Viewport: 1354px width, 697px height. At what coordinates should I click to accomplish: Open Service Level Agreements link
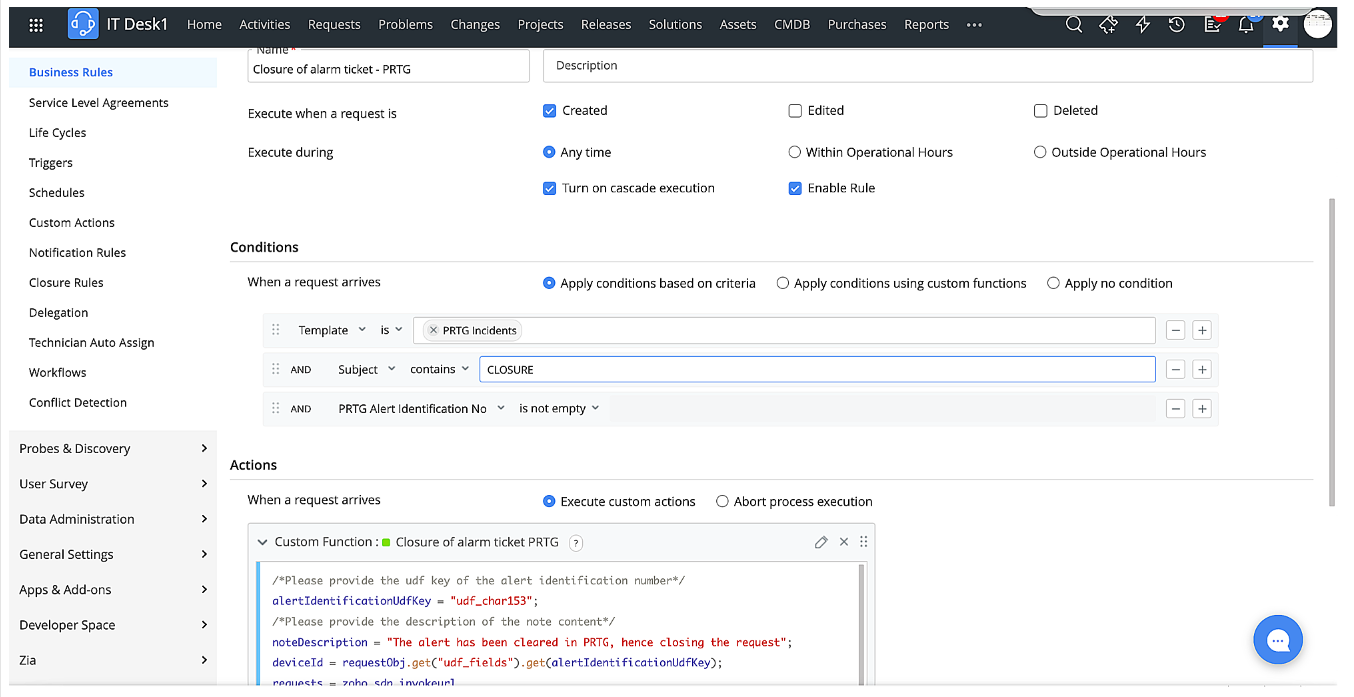(x=98, y=103)
